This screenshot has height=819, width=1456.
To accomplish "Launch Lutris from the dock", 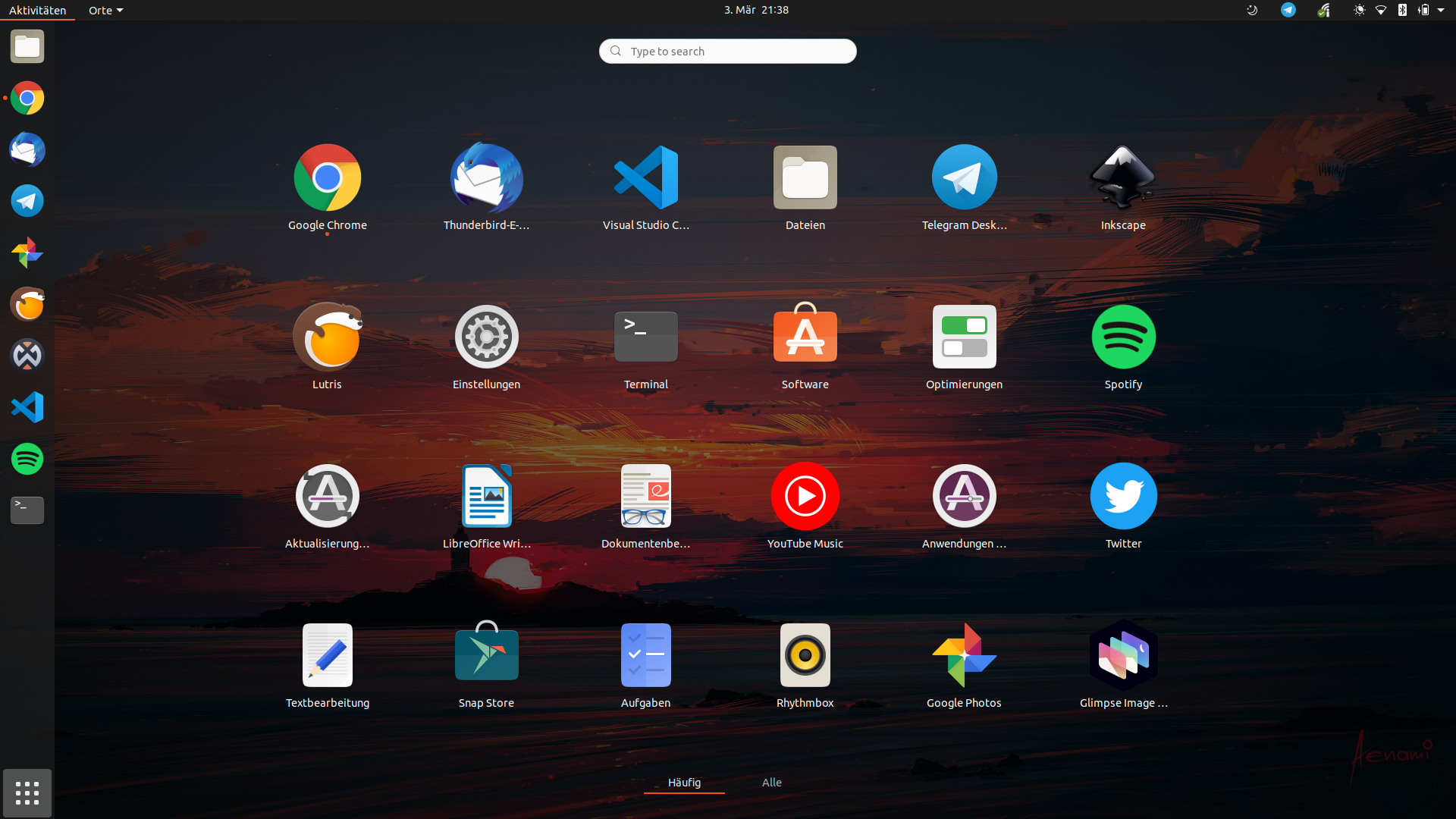I will 27,304.
